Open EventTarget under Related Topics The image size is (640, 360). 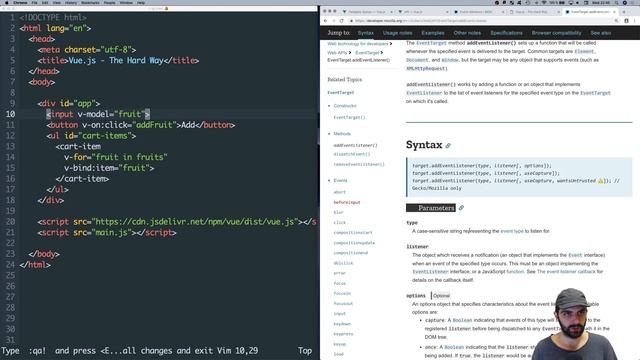340,93
